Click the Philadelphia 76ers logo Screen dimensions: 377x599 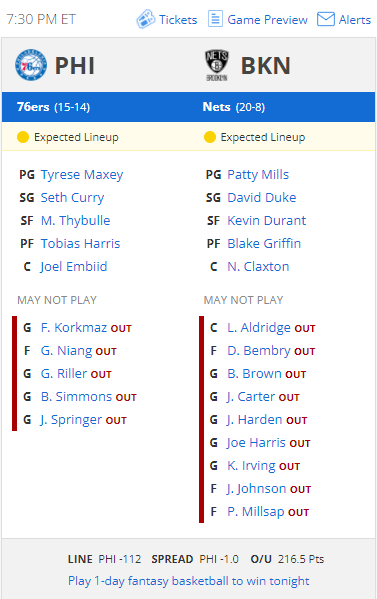pyautogui.click(x=31, y=65)
